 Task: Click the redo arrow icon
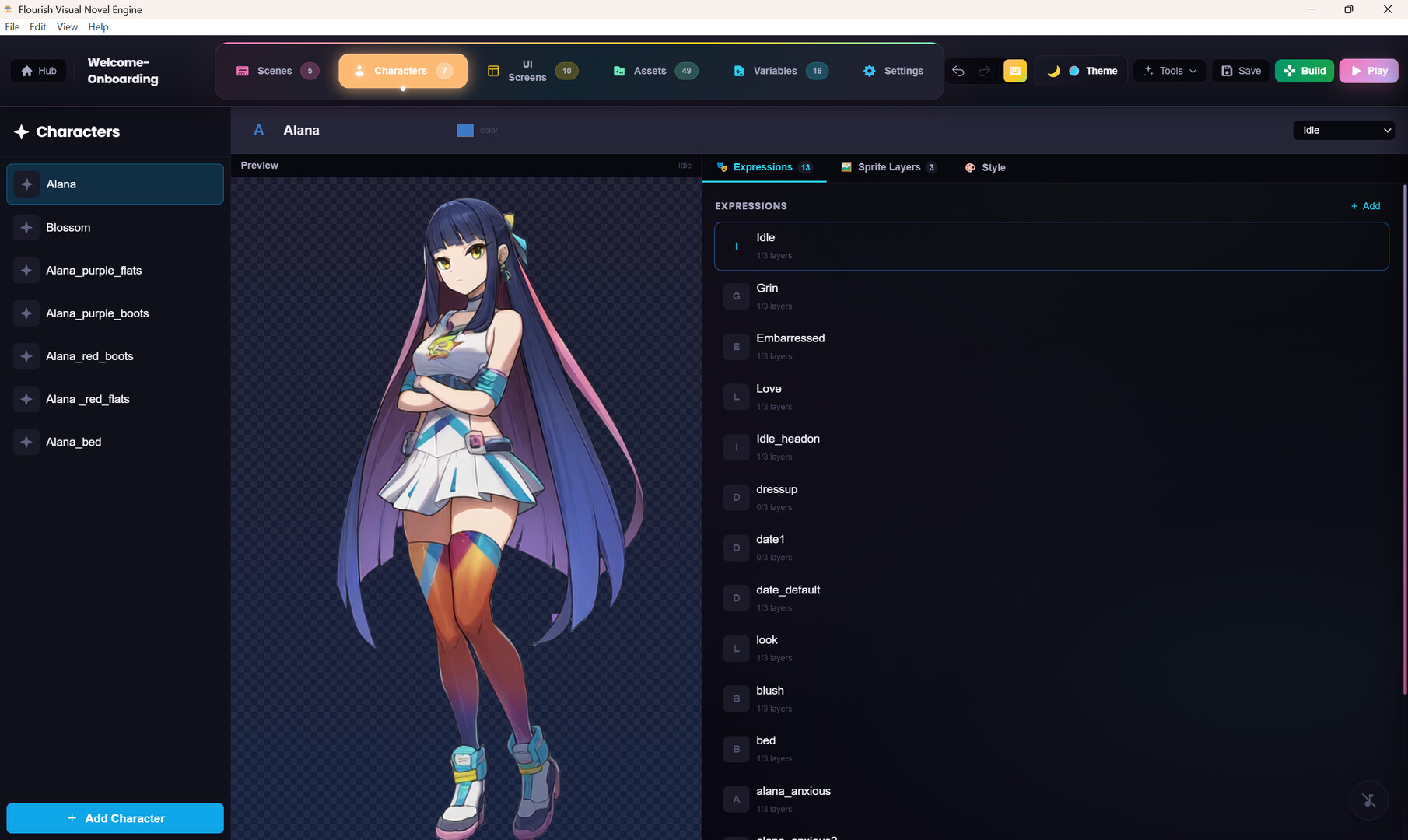pos(984,71)
